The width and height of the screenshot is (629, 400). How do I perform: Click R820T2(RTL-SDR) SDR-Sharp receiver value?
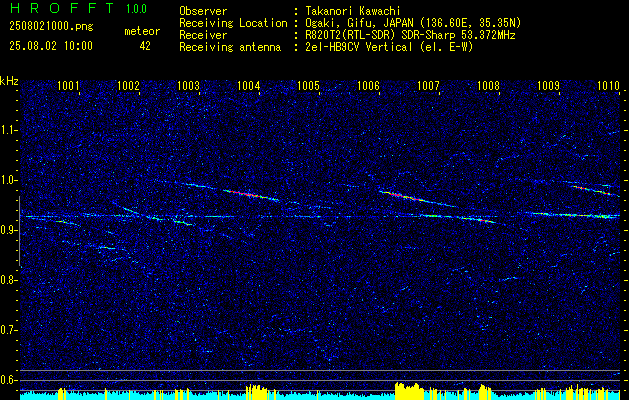click(x=410, y=35)
